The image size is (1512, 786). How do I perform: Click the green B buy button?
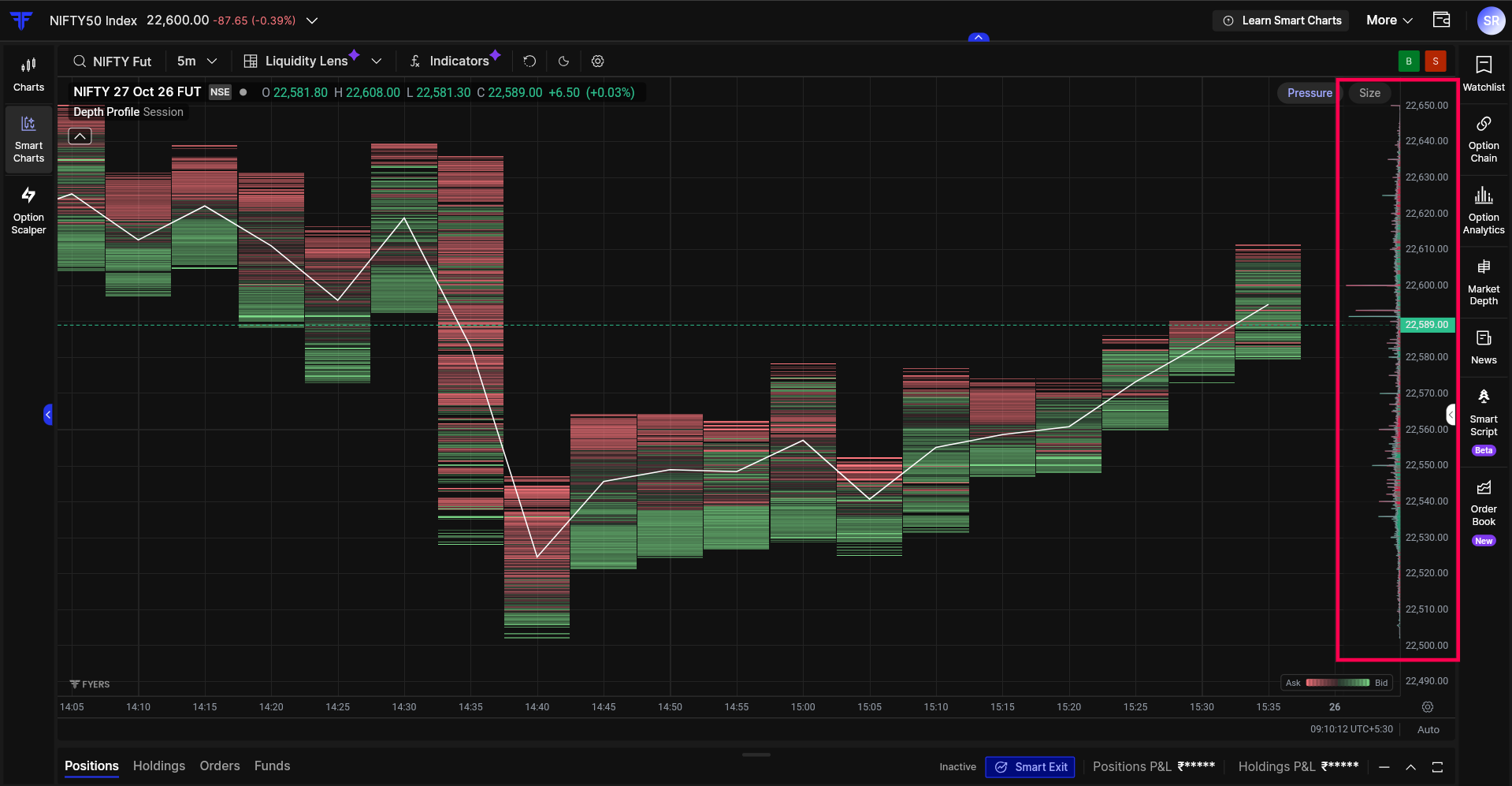point(1409,61)
